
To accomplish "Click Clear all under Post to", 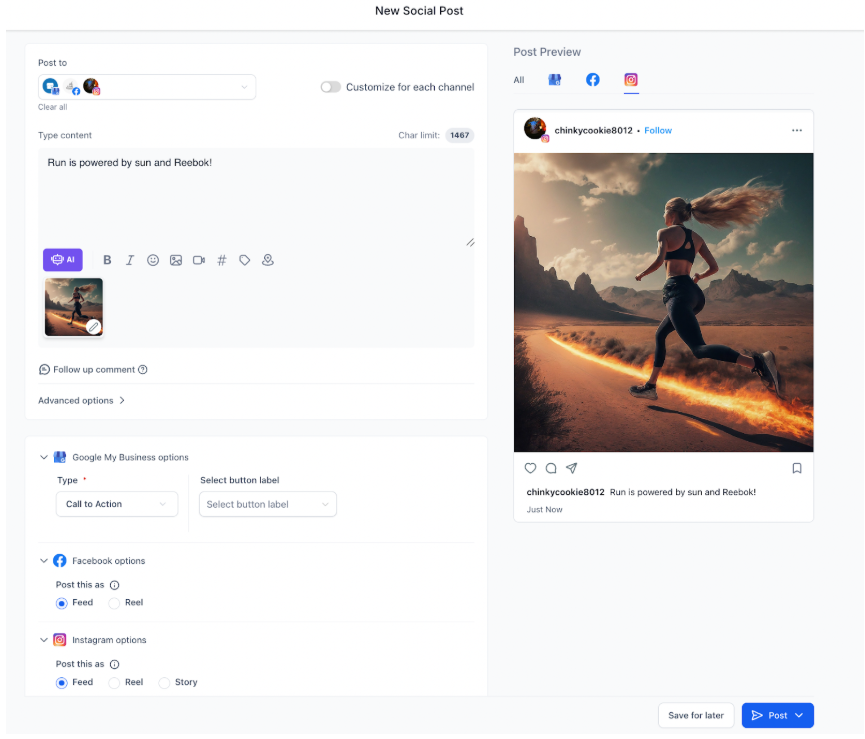I will [53, 107].
